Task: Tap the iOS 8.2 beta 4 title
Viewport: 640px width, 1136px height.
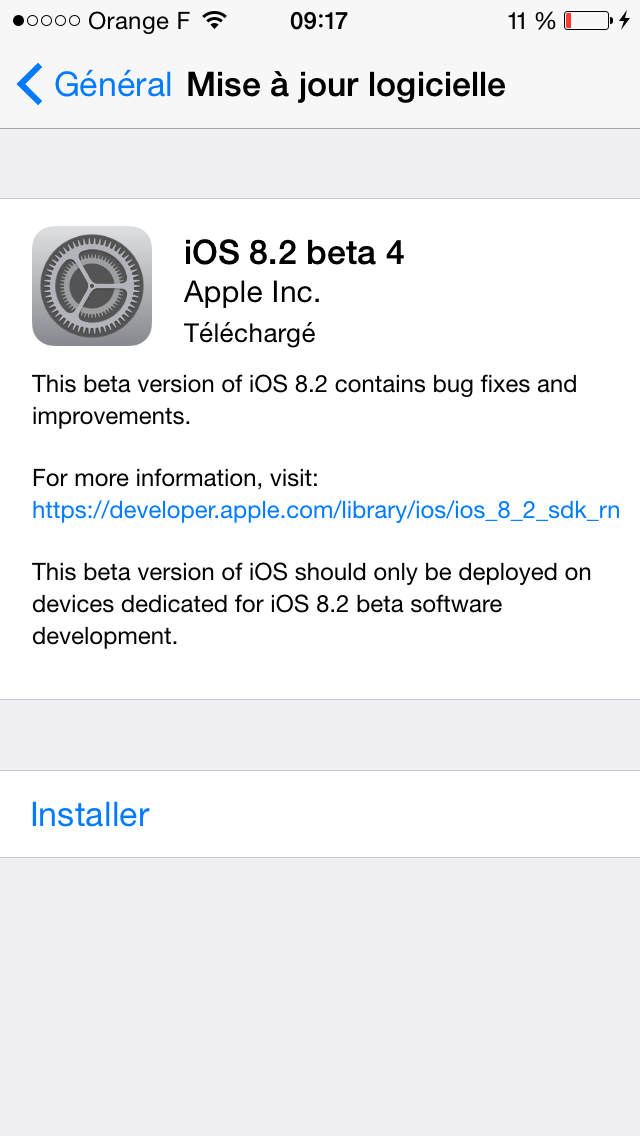Action: 294,254
